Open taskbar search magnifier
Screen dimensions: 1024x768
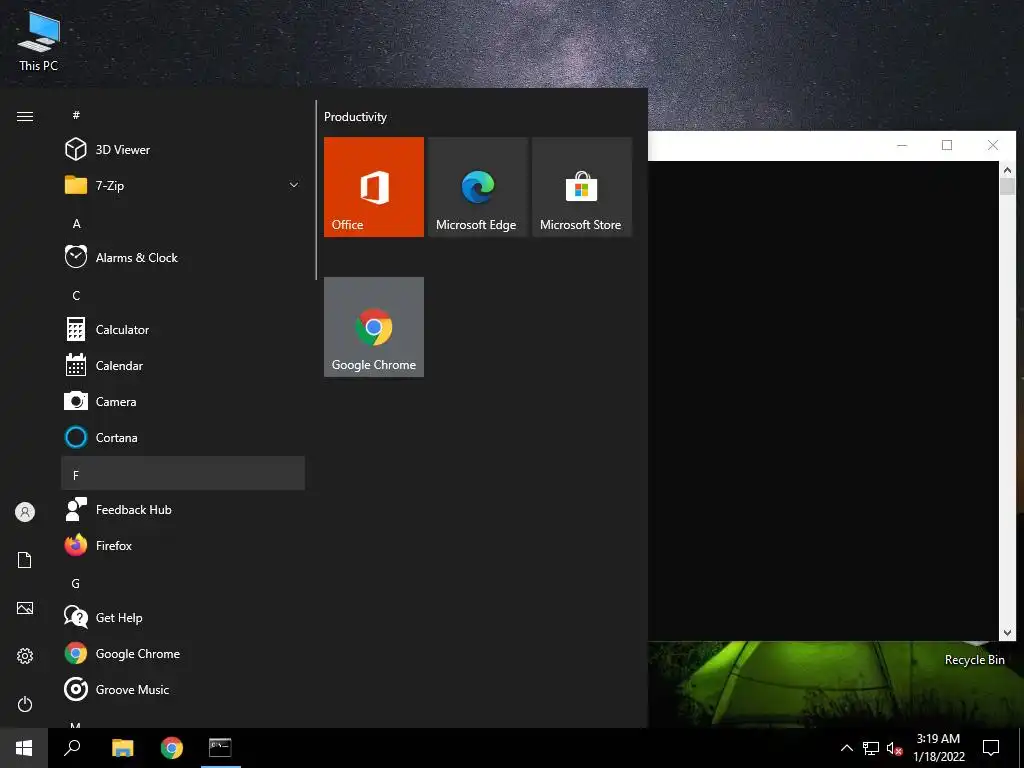pos(72,748)
